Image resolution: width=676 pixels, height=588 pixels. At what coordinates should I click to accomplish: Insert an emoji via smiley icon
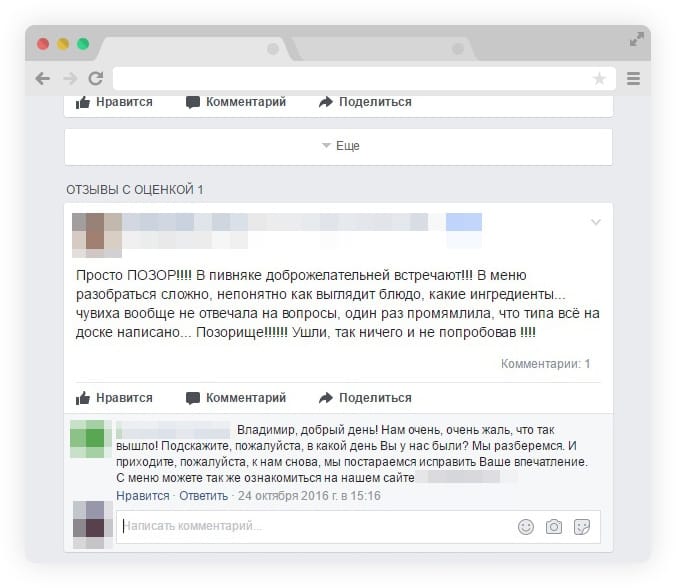tap(526, 527)
